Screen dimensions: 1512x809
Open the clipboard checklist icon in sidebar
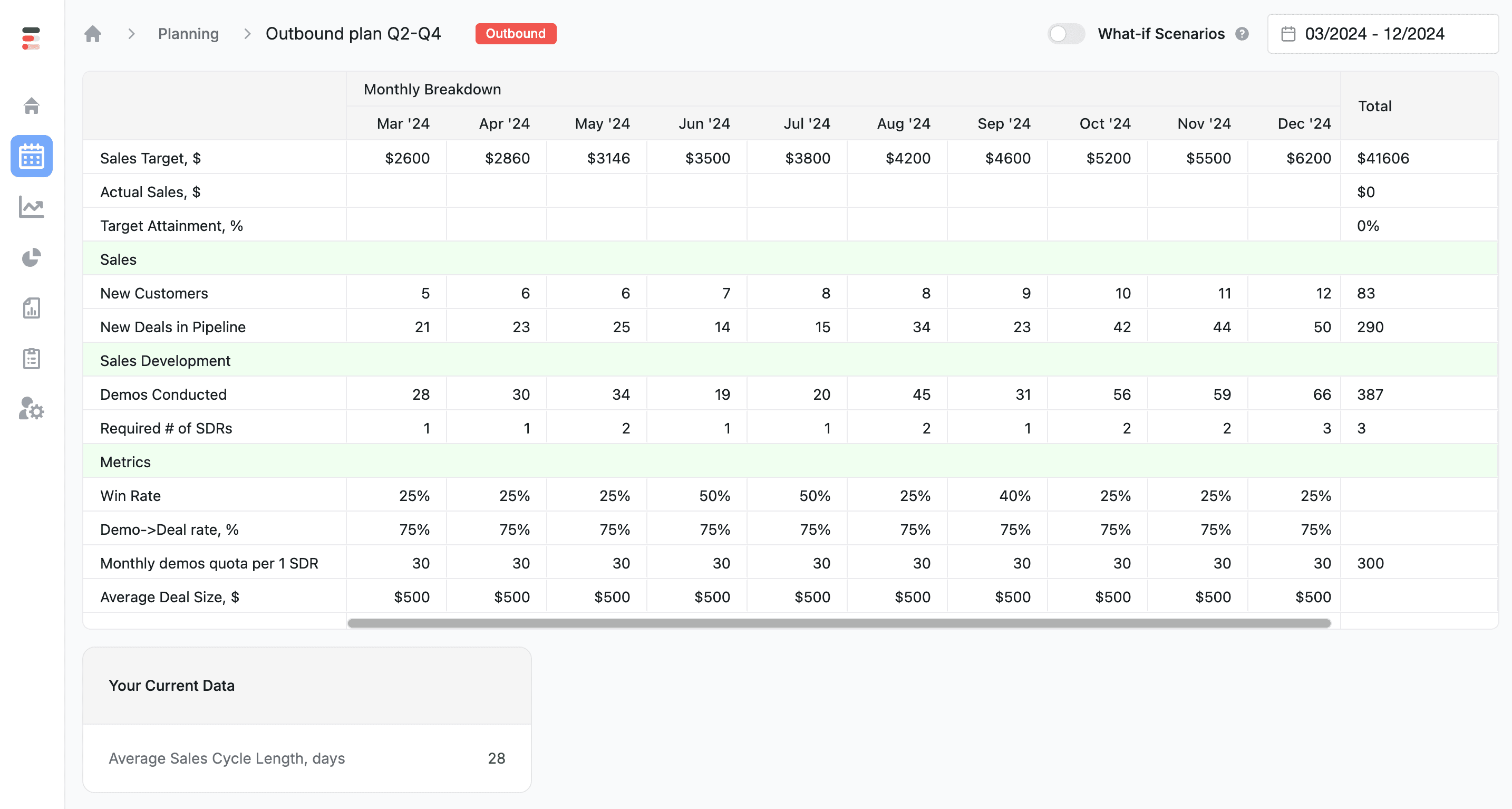[32, 358]
